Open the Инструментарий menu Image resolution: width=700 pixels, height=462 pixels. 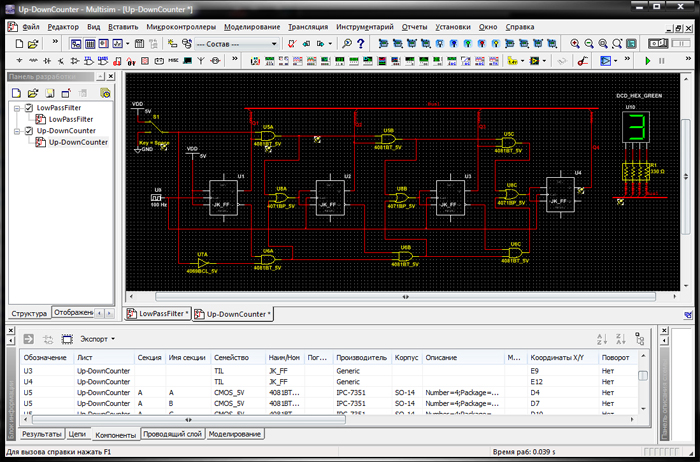coord(365,27)
